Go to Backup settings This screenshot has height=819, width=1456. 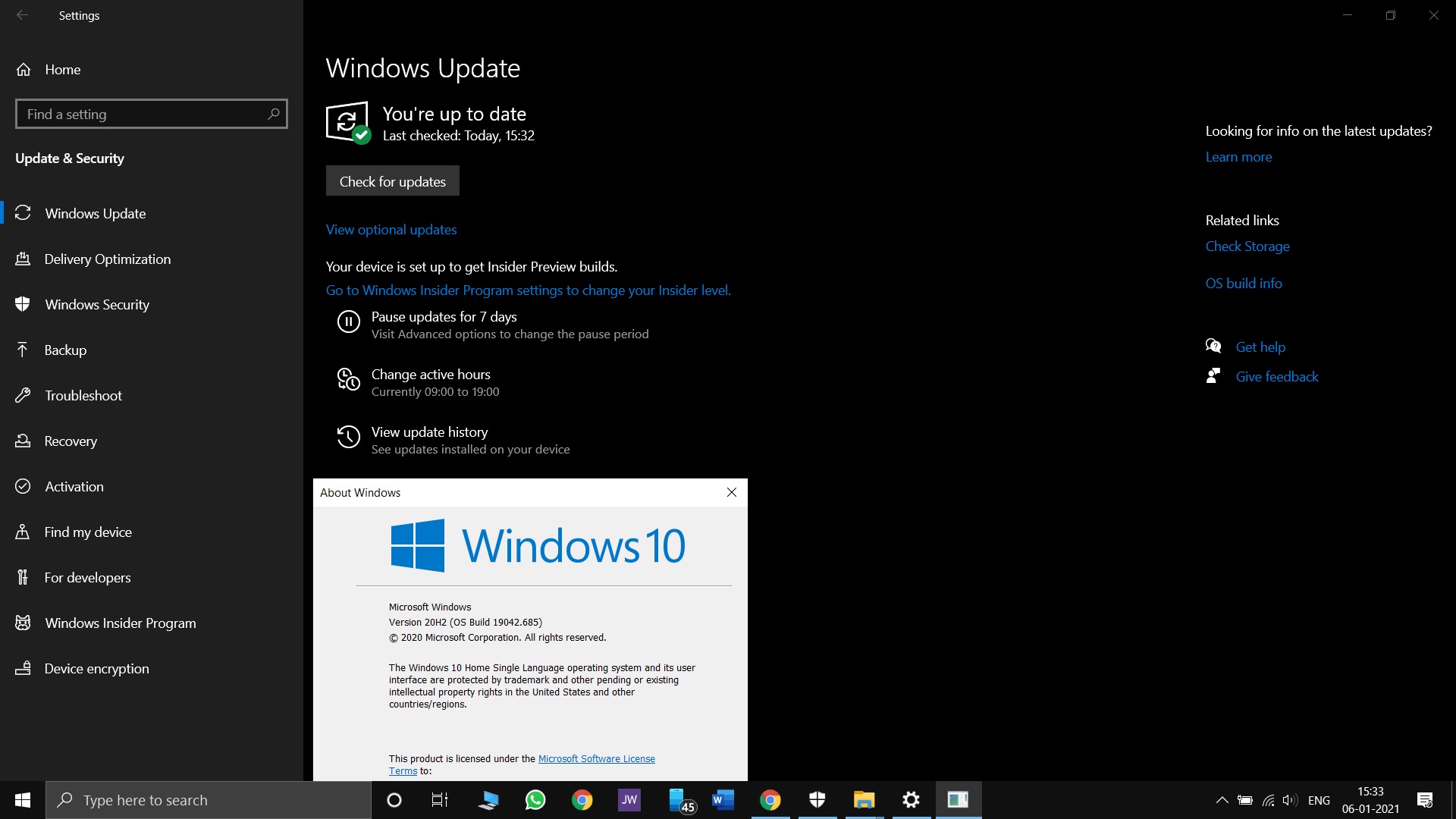[65, 350]
